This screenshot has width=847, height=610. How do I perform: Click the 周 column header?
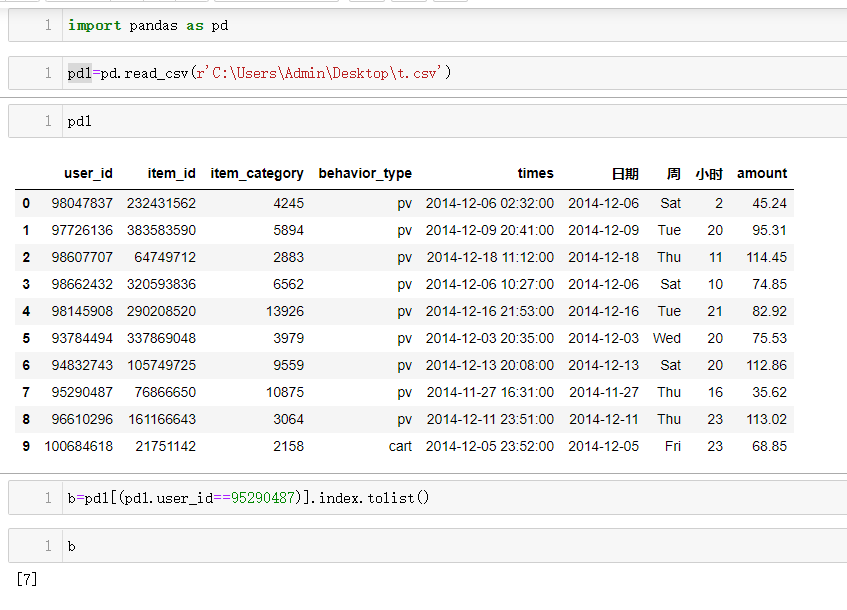tap(674, 174)
